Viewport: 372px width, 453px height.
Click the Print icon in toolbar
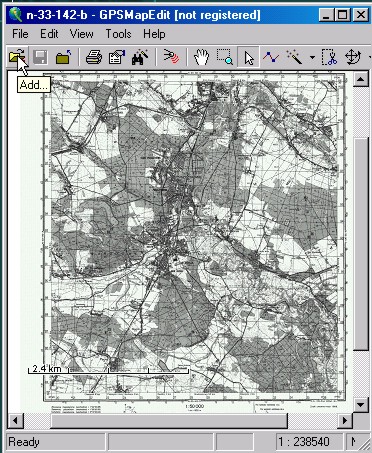coord(94,57)
